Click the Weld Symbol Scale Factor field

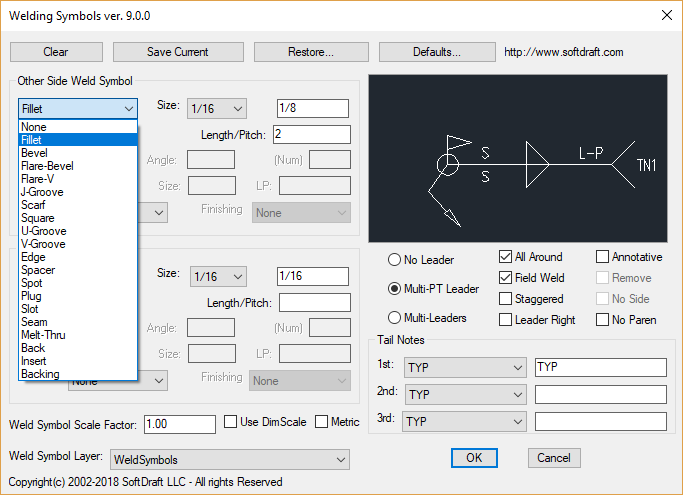(x=180, y=424)
